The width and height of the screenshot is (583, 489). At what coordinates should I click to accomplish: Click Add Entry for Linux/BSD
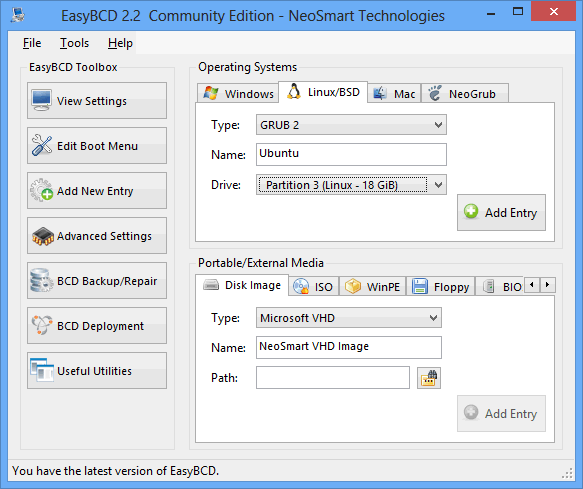[x=501, y=212]
